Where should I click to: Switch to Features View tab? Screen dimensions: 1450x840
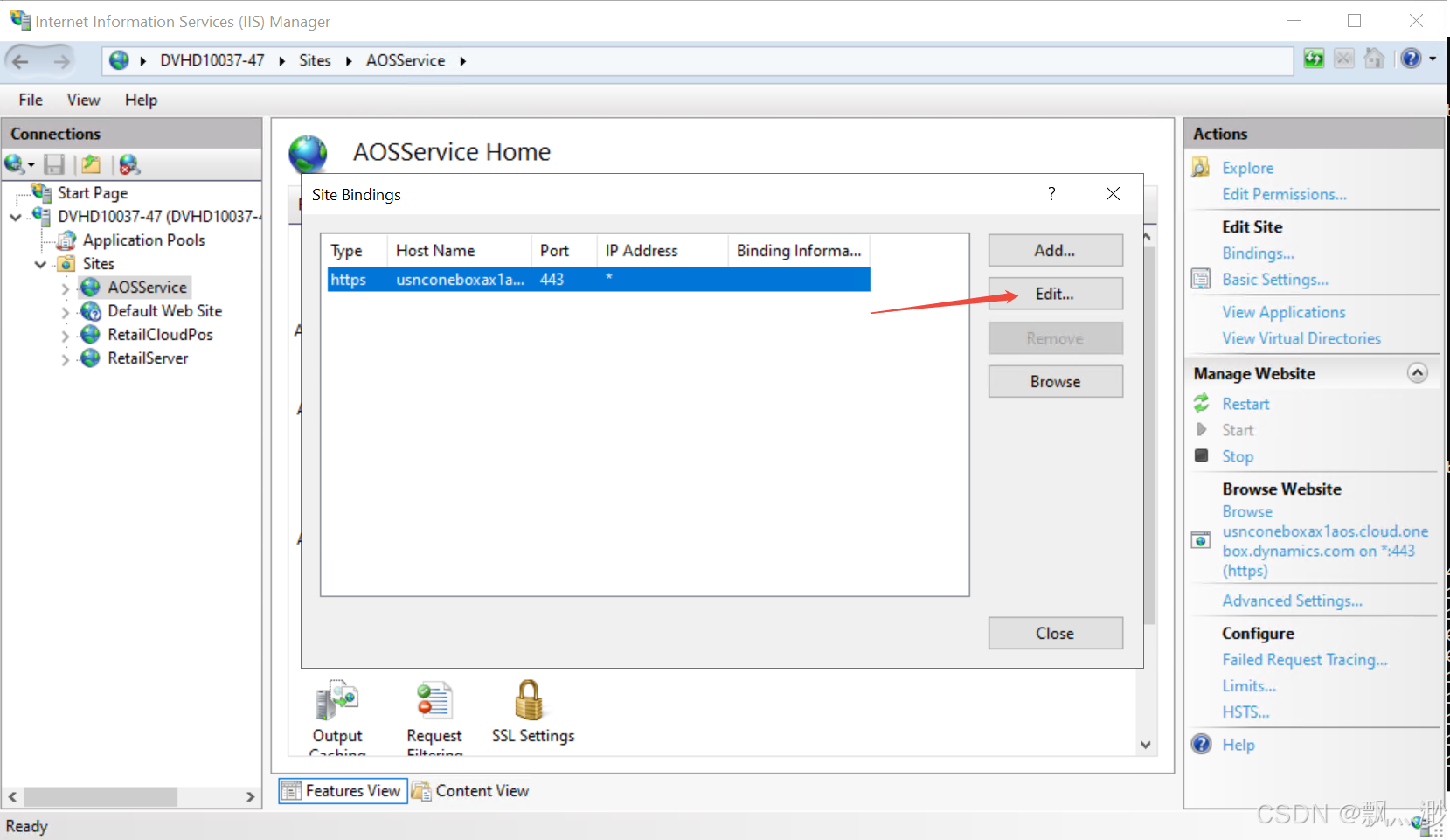pyautogui.click(x=343, y=790)
